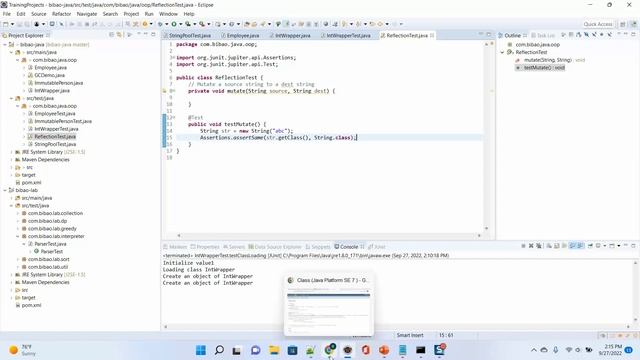Screen dimensions: 640x360
Task: Click the editor vertical scrollbar
Action: [486, 135]
